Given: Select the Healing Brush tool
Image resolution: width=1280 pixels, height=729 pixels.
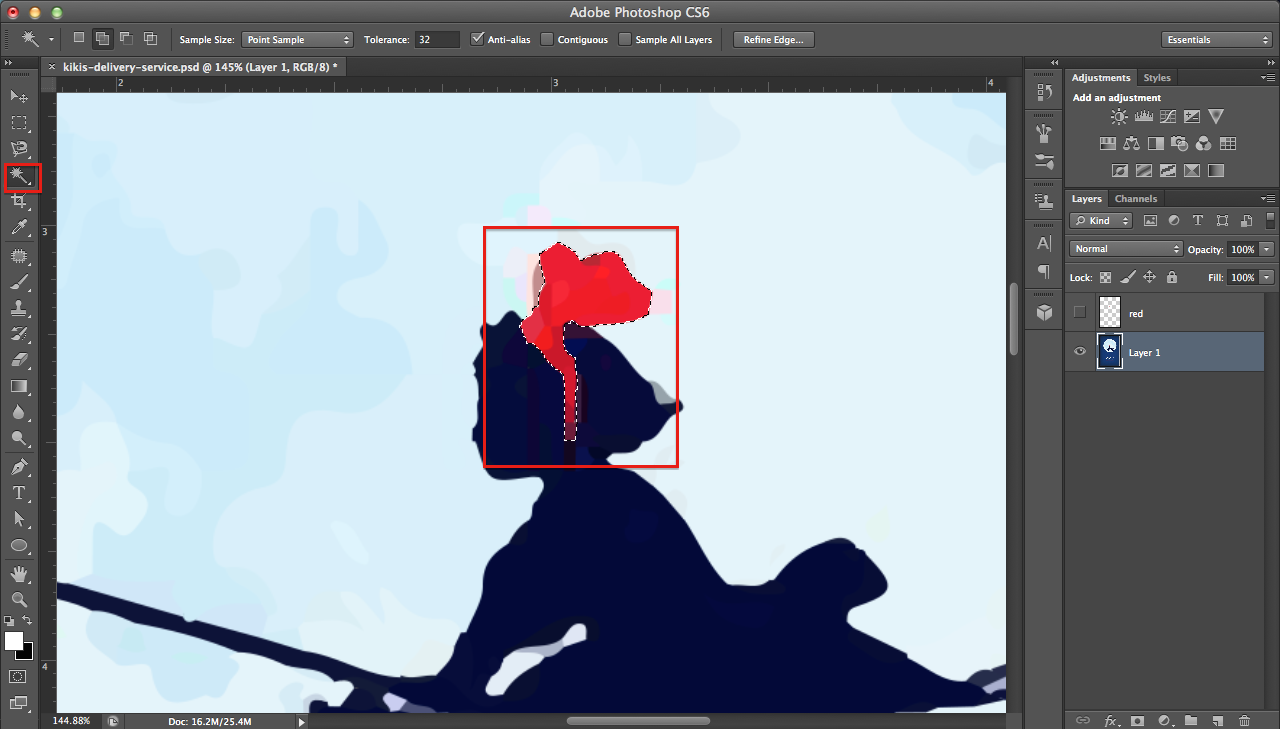Looking at the screenshot, I should point(19,256).
